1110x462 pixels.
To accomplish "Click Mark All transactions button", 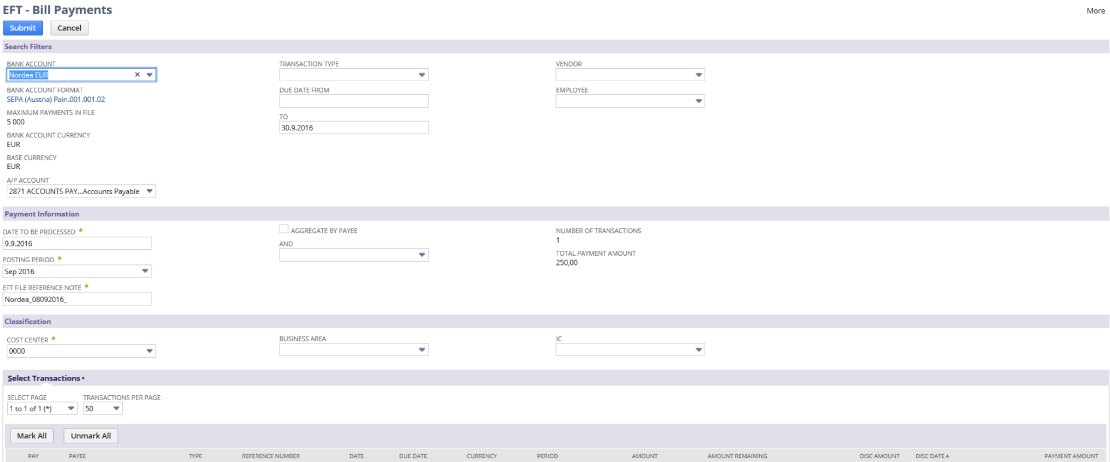I will (32, 436).
